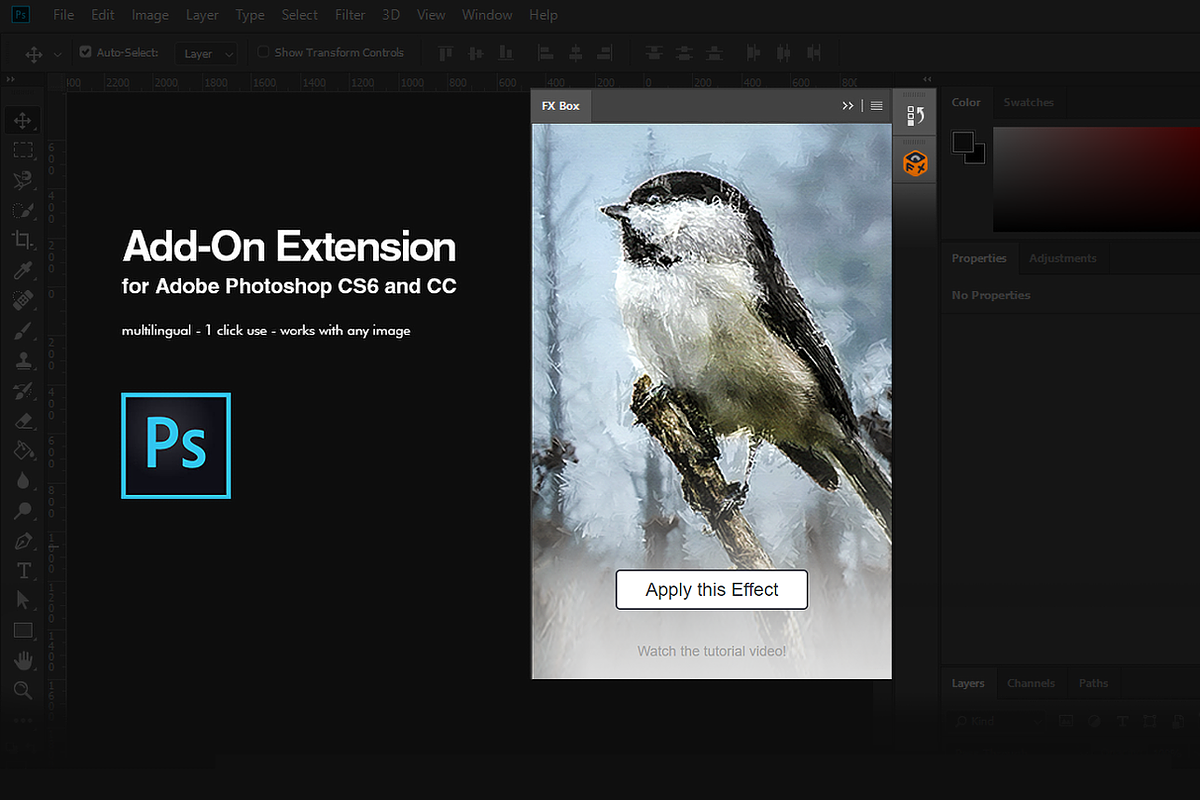Uncheck the Auto-Select checkbox

click(x=85, y=52)
